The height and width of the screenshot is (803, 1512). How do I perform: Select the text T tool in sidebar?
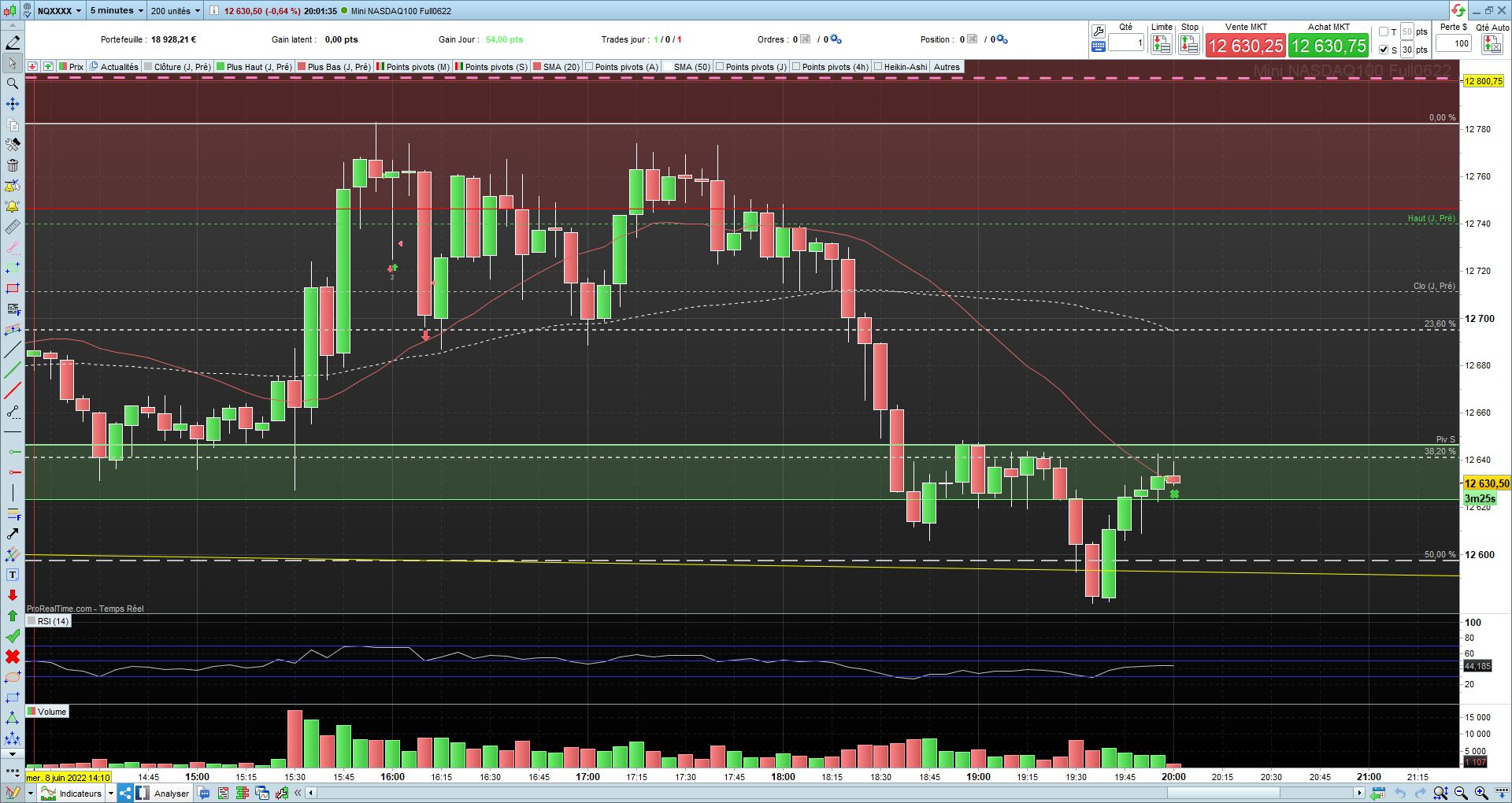pyautogui.click(x=13, y=575)
